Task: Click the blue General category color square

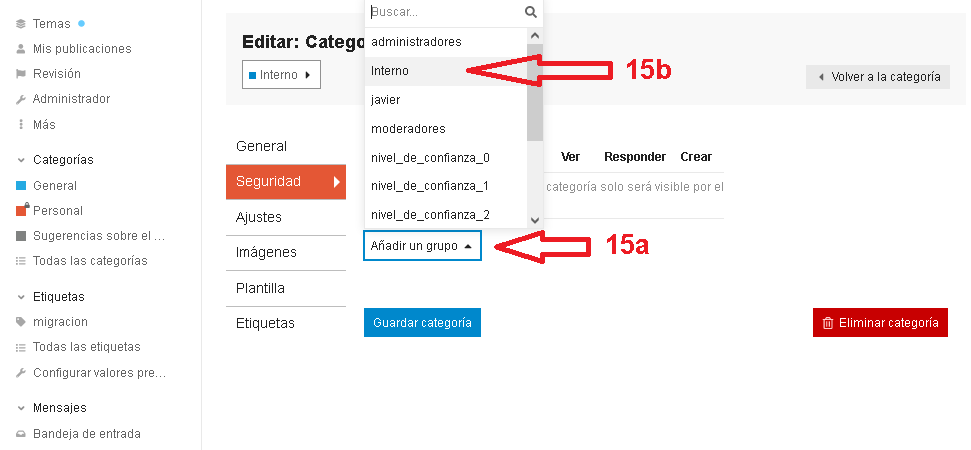Action: pos(21,186)
